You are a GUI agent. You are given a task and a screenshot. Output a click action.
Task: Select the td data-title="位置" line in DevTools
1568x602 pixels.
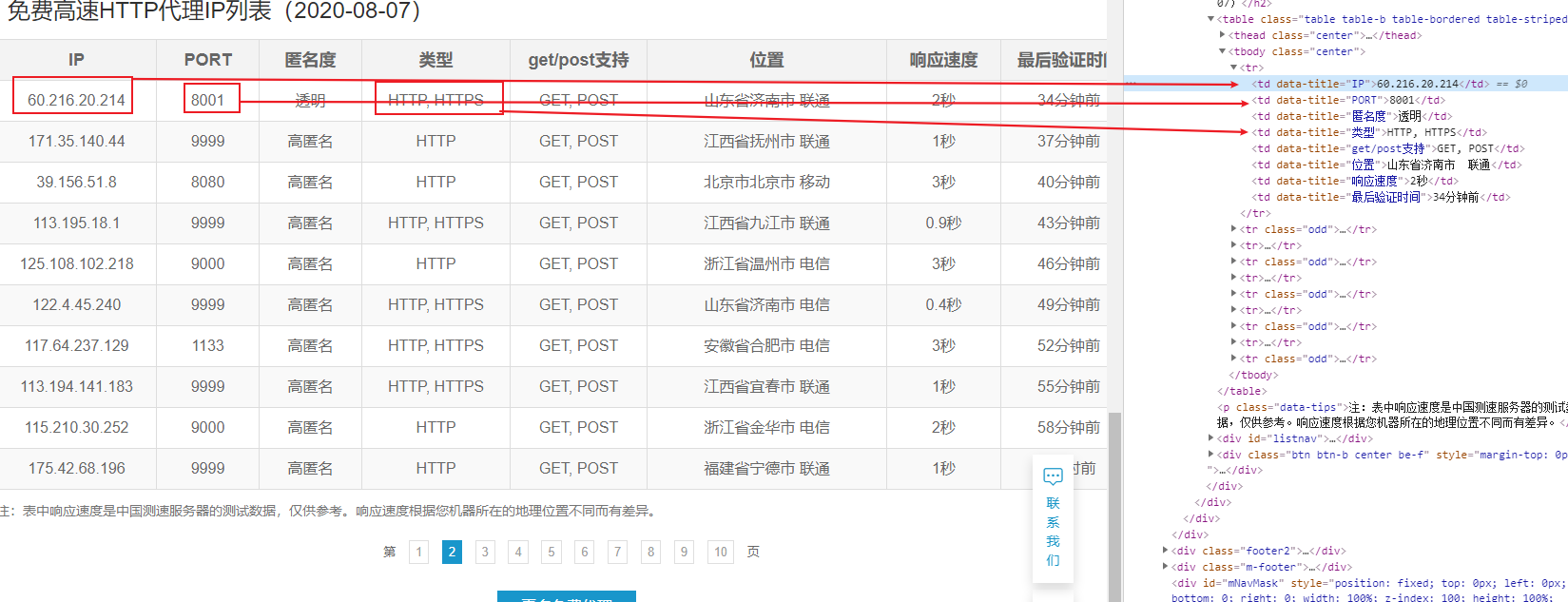pos(1385,165)
